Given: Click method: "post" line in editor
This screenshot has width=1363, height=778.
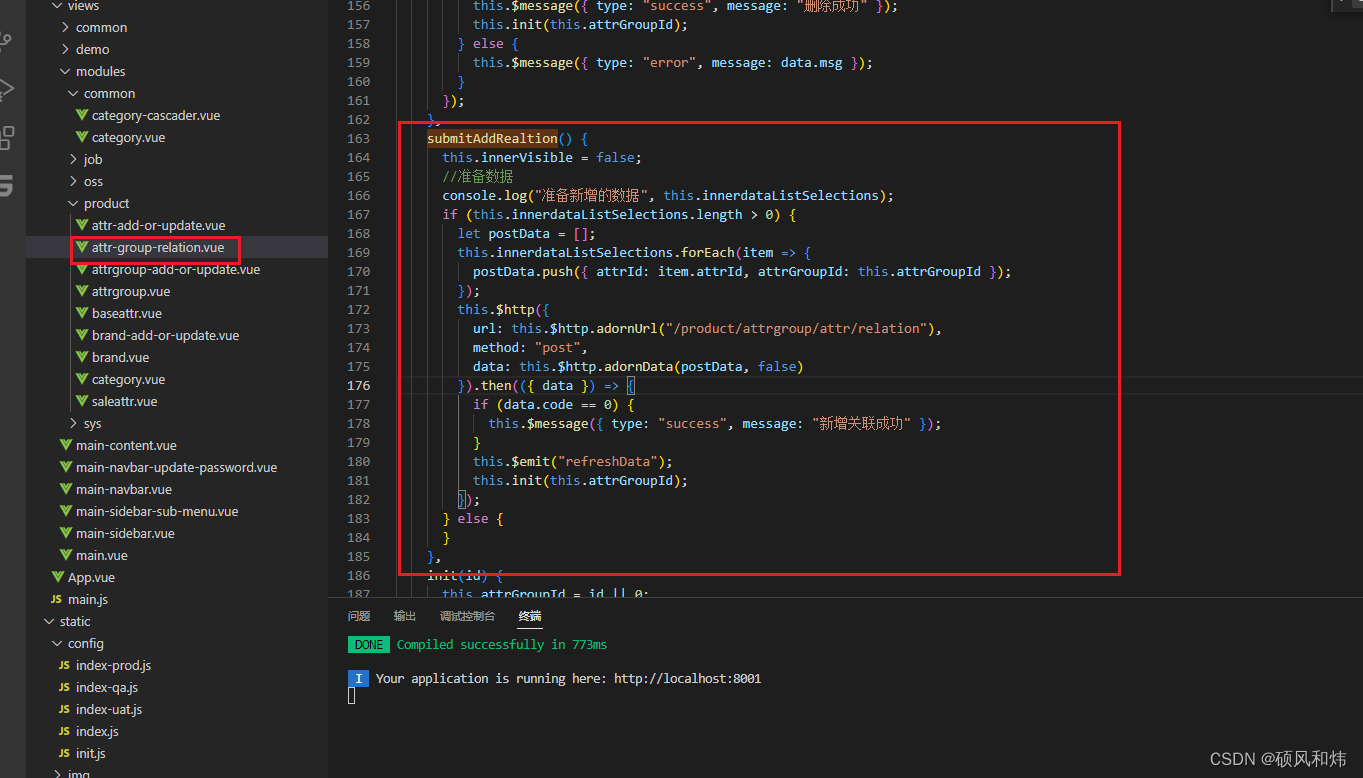Looking at the screenshot, I should [x=530, y=348].
